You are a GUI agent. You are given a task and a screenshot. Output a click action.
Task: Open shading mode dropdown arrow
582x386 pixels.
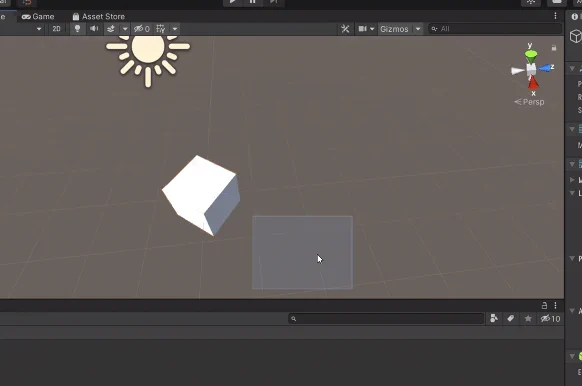click(39, 29)
